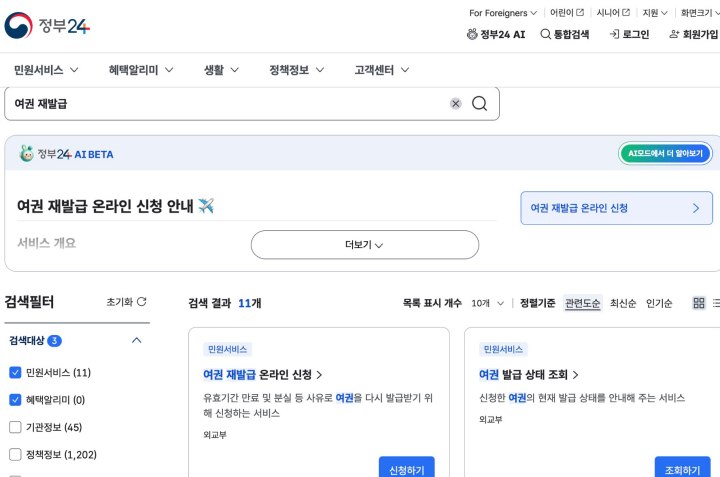This screenshot has width=720, height=477.
Task: Click the 서비스 개요 text
Action: click(46, 243)
